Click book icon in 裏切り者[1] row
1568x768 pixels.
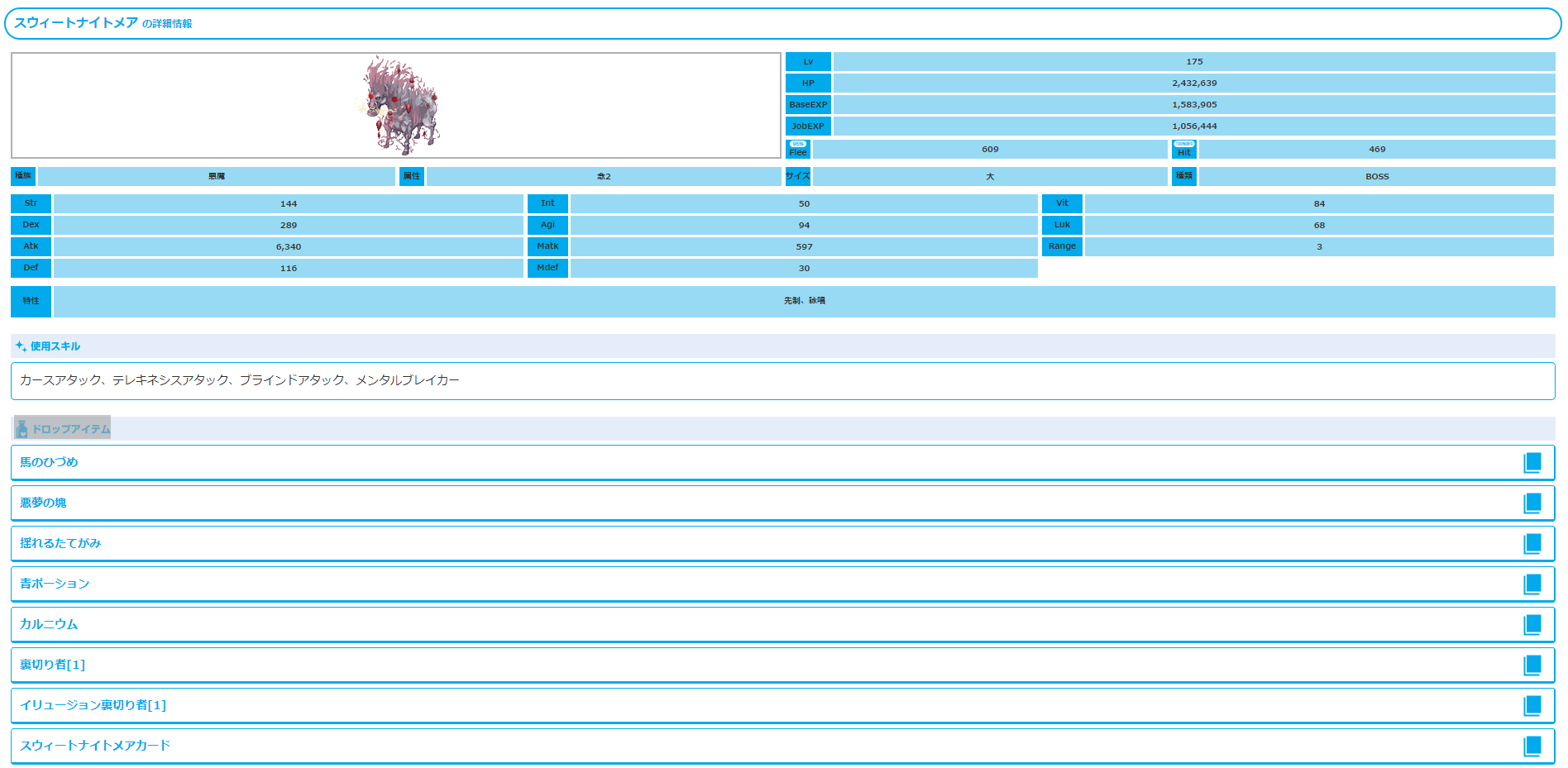pyautogui.click(x=1532, y=665)
